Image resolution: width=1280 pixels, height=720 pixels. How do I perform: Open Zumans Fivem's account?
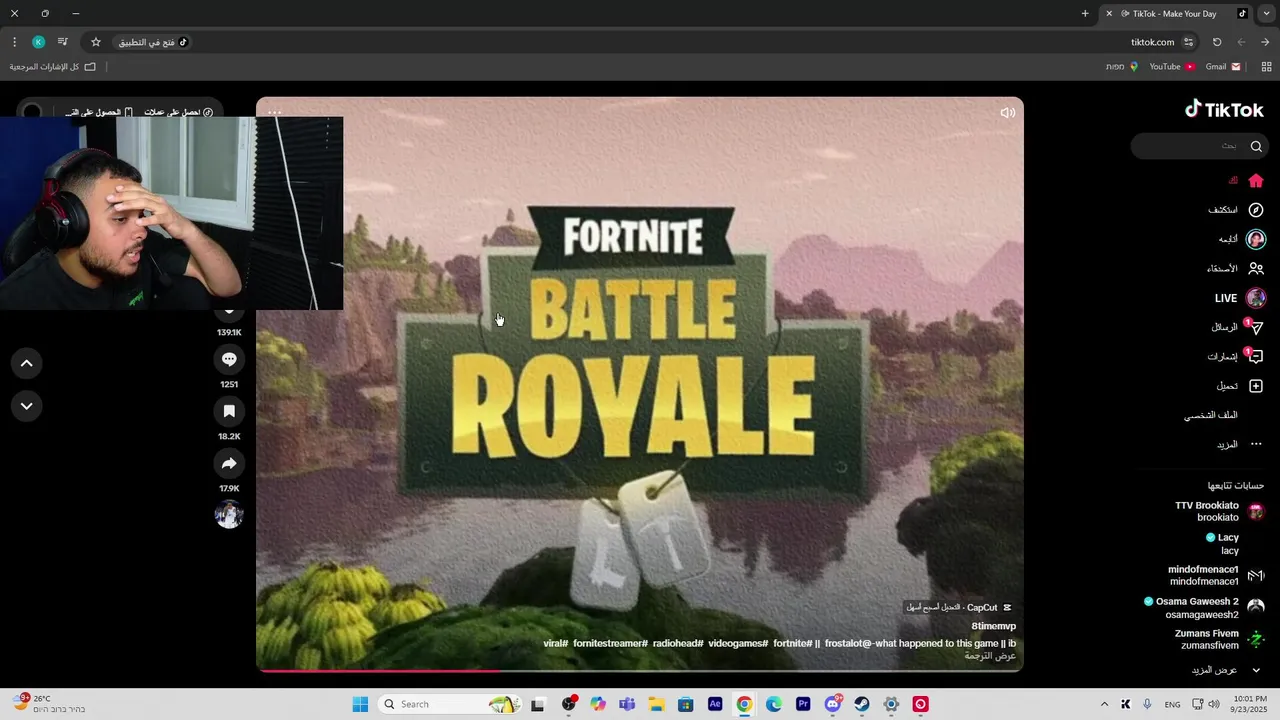tap(1220, 640)
